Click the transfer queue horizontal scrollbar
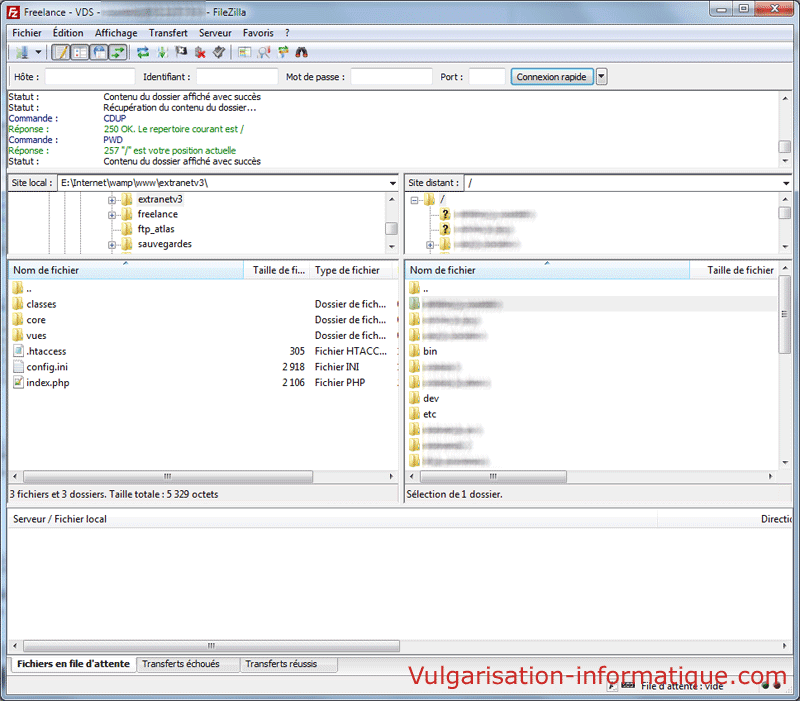This screenshot has width=800, height=701. [211, 646]
